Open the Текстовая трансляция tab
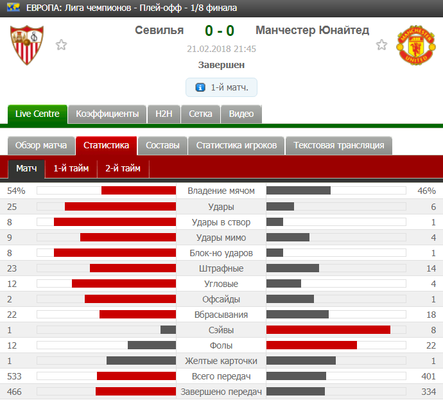 [339, 146]
